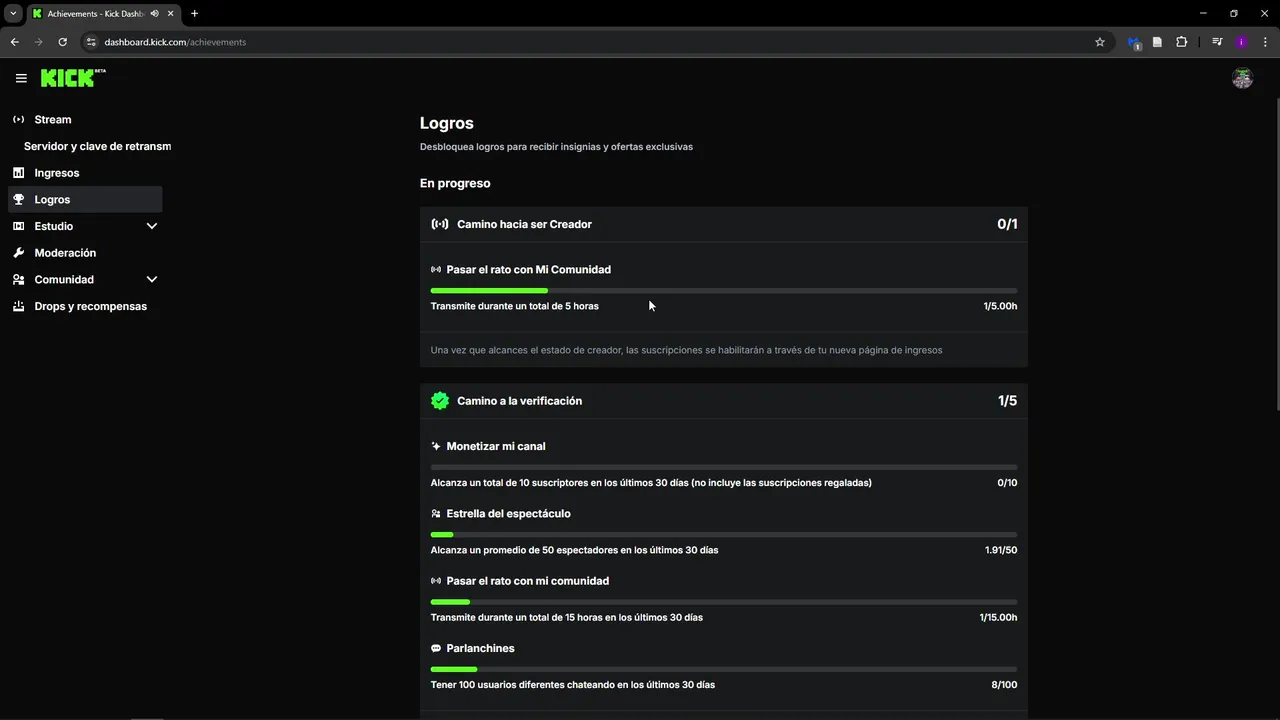The image size is (1280, 720).
Task: Open the Ingresos page
Action: coord(56,173)
